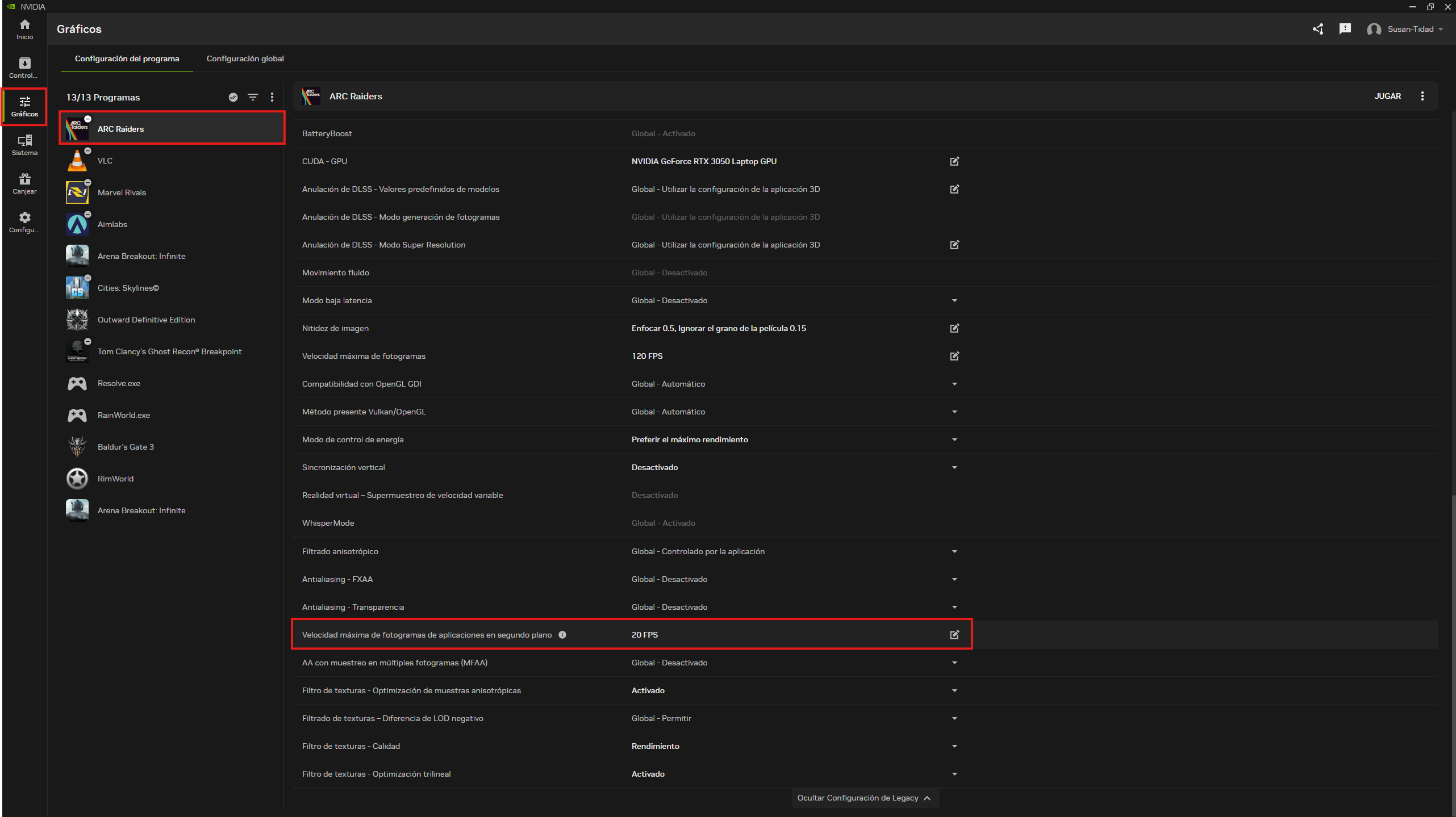Select Baldur's Gate 3 in program list
Image resolution: width=1456 pixels, height=817 pixels.
[x=126, y=447]
